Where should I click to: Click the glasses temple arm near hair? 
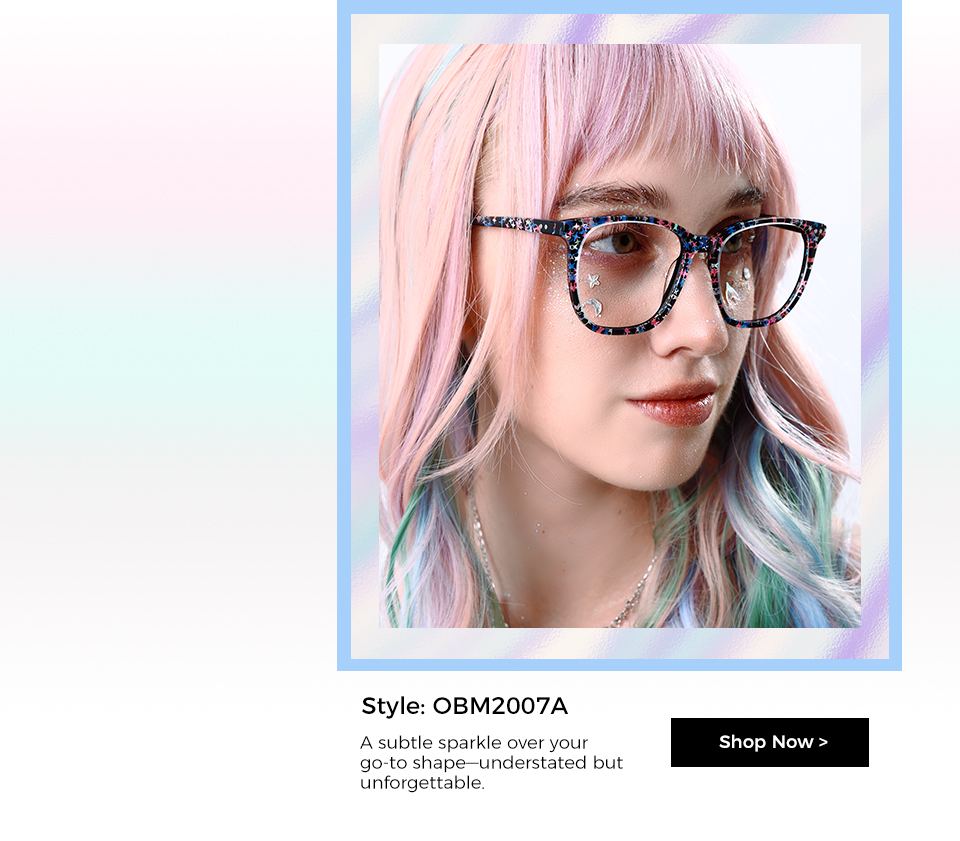pyautogui.click(x=522, y=224)
